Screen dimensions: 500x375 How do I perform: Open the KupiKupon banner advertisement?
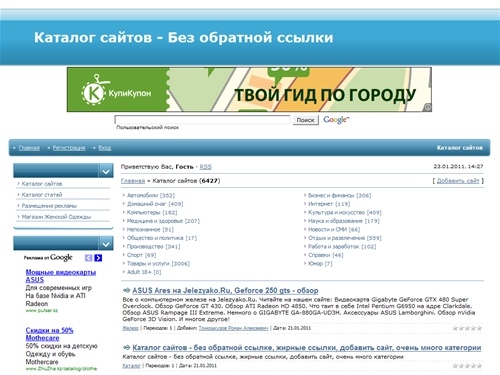[249, 89]
